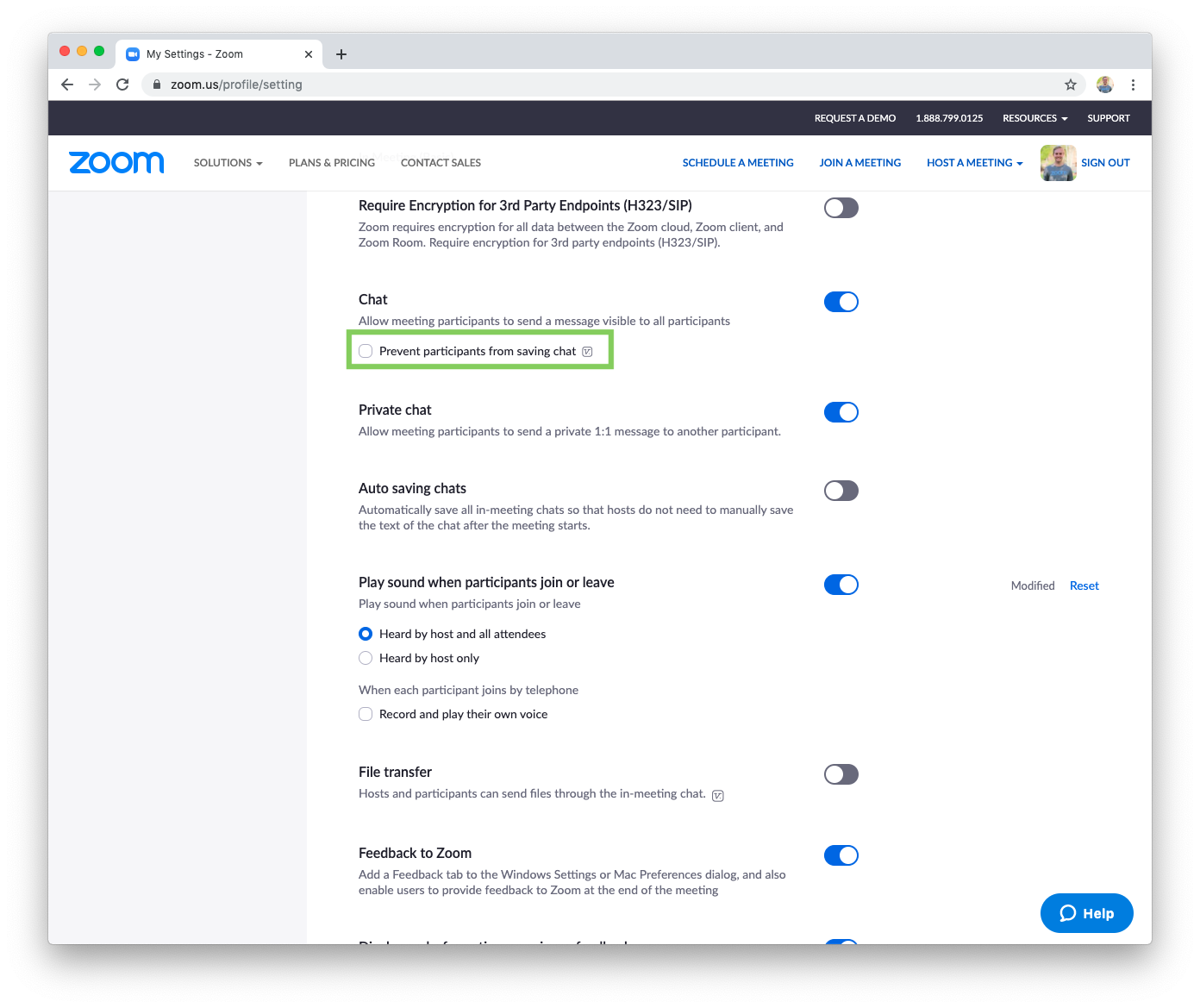Click the Modified status label

[1033, 585]
